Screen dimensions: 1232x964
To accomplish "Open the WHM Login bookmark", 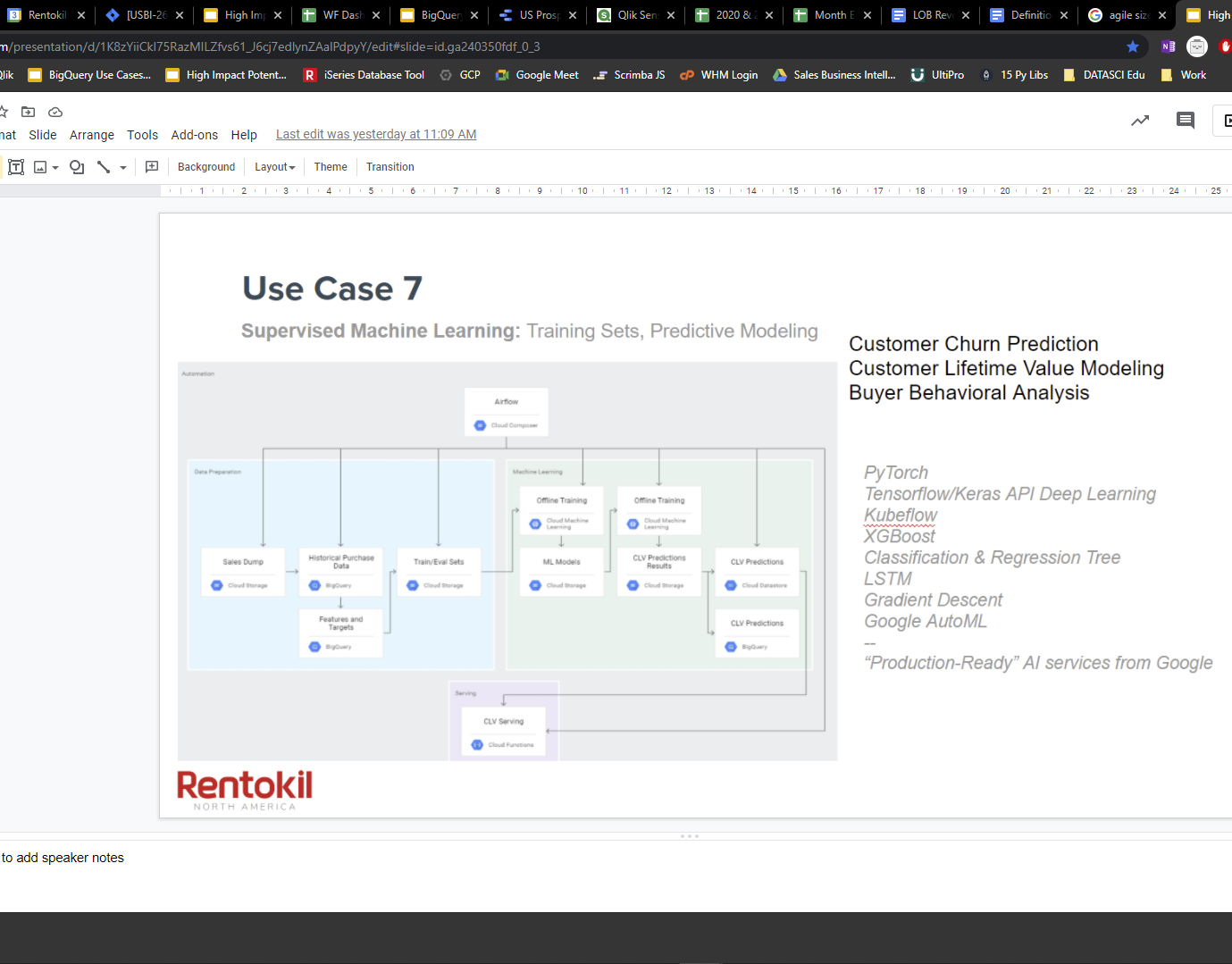I will [x=719, y=75].
